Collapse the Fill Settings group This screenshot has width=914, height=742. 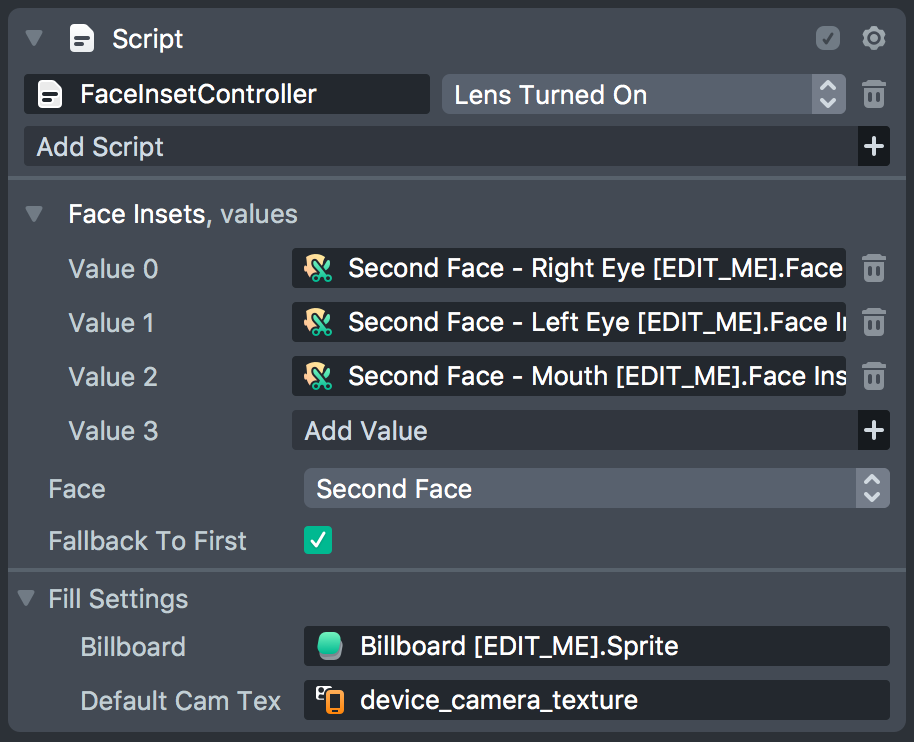[27, 599]
